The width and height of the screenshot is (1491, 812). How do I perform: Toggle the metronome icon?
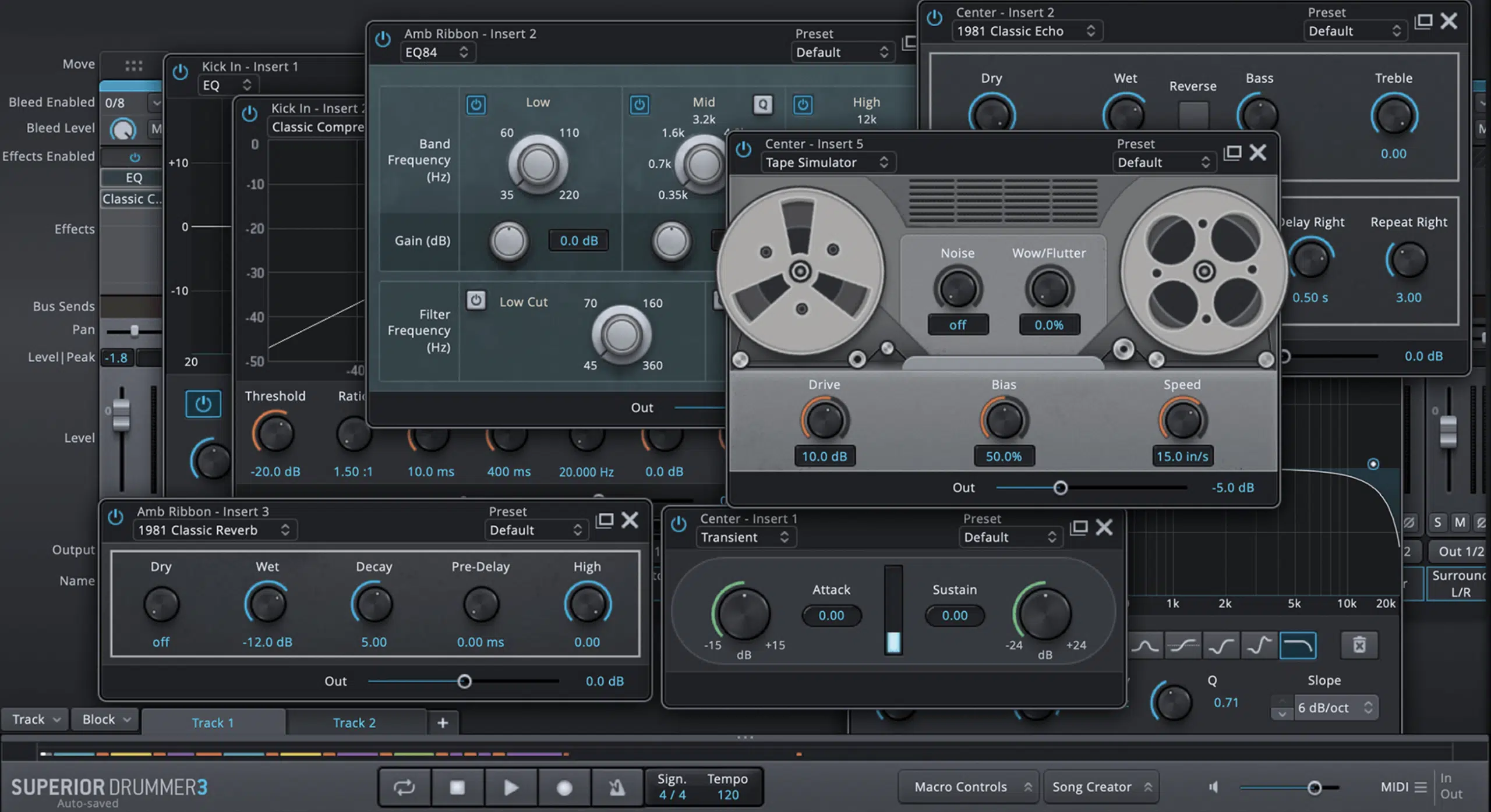[x=617, y=787]
